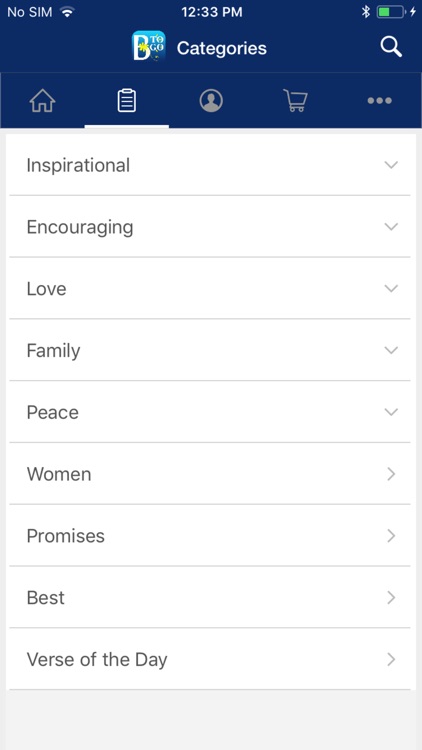Screen dimensions: 422x750
Task: Open Verse of the Day
Action: pos(210,659)
